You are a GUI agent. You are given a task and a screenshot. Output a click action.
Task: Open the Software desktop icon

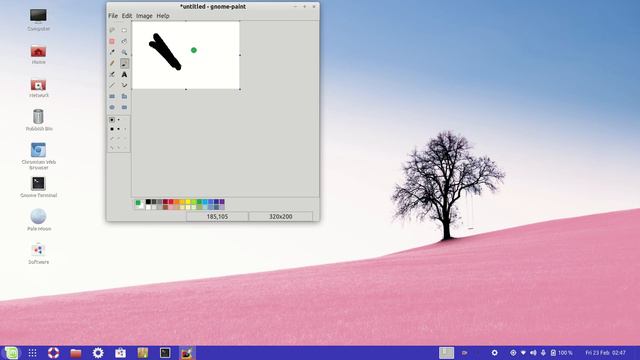click(x=38, y=249)
